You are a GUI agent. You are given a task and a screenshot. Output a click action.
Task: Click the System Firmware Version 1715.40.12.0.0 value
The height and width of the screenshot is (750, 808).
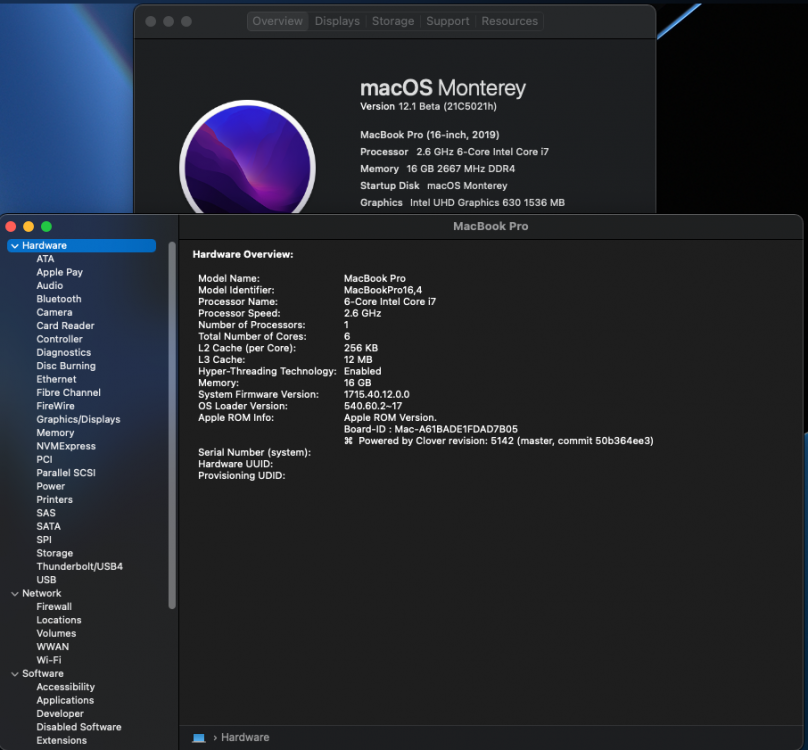377,395
